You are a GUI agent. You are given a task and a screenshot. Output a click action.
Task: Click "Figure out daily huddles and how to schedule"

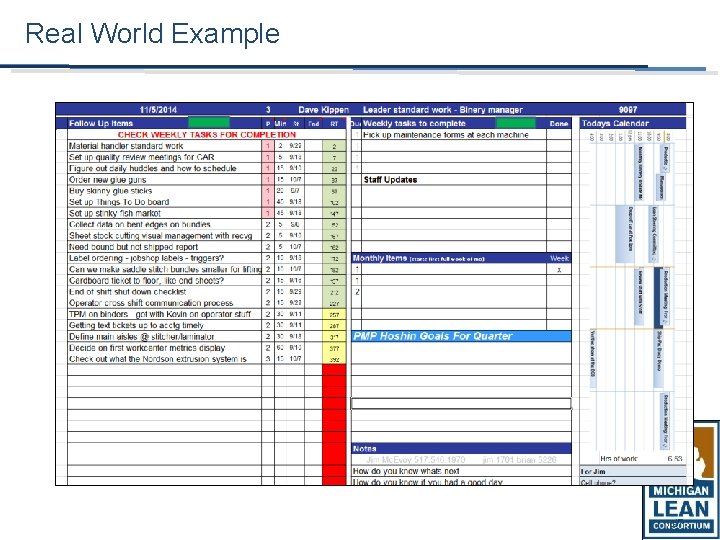pyautogui.click(x=152, y=169)
